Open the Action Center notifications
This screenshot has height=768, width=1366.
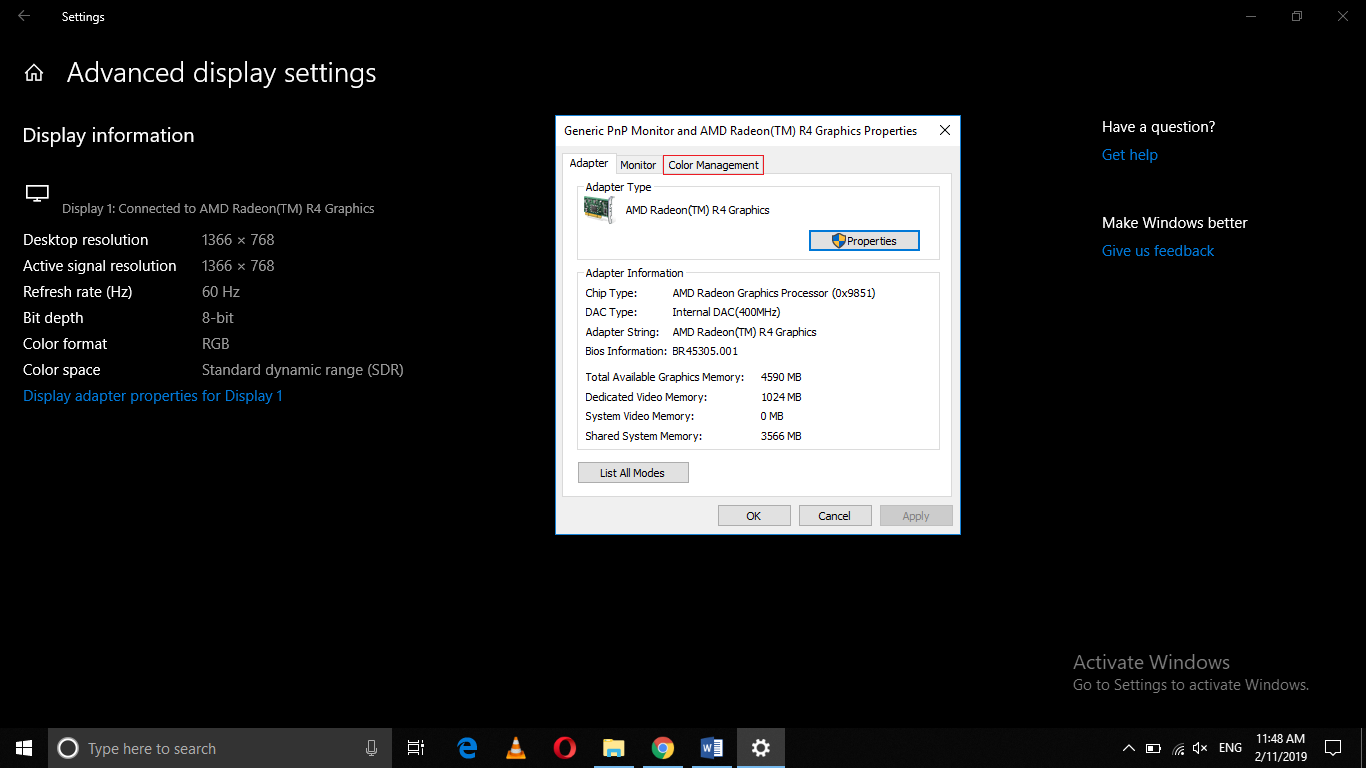(1332, 747)
